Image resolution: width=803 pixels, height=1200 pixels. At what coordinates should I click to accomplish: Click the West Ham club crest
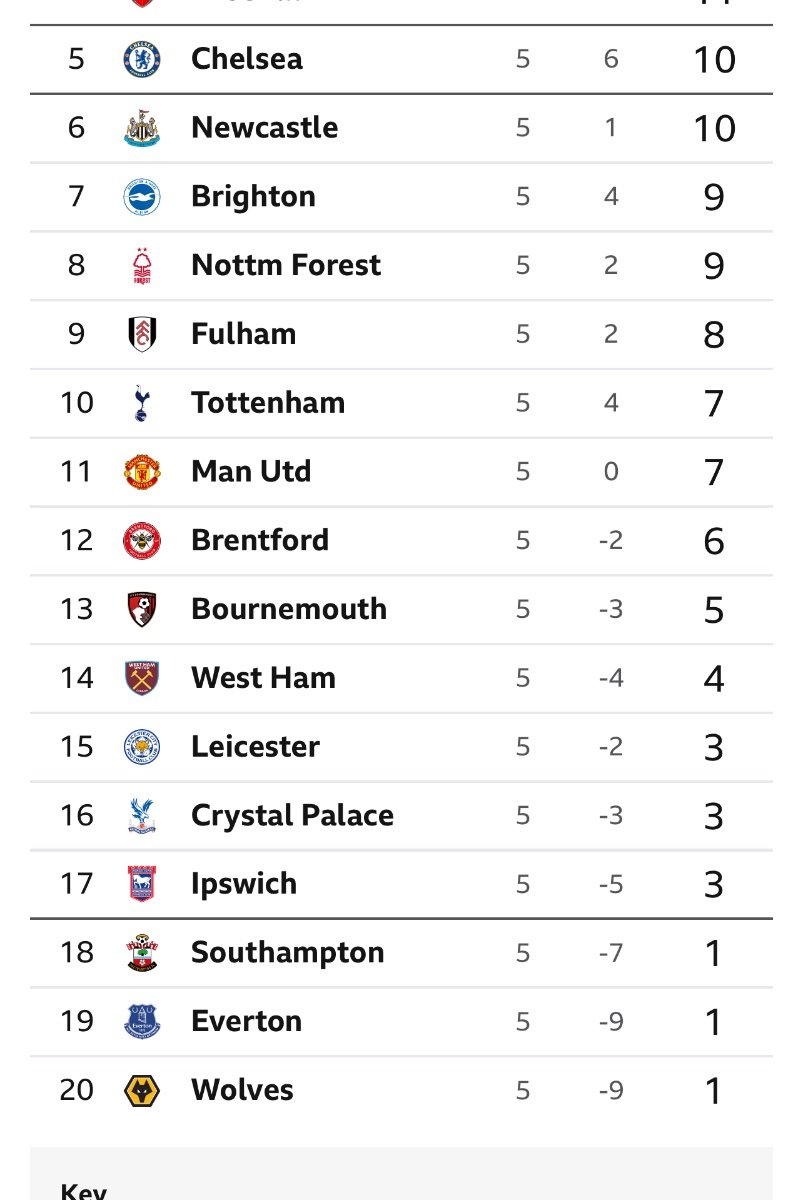141,679
